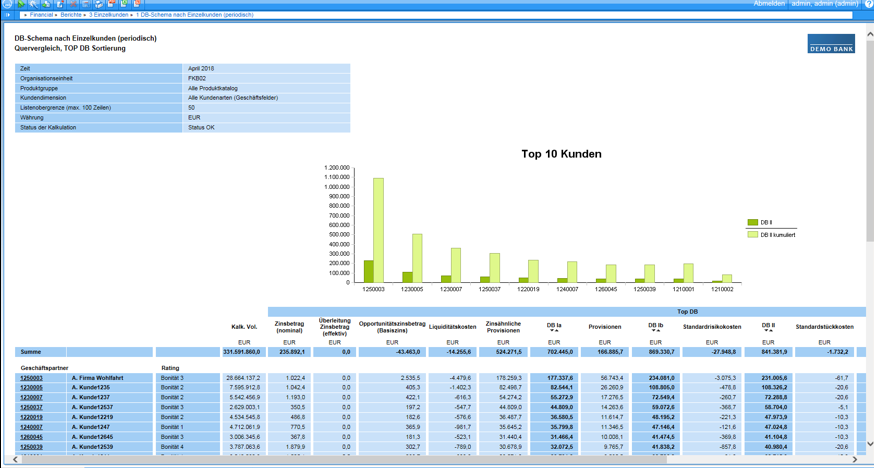Click the Abmelden logout link
This screenshot has width=874, height=468.
click(768, 4)
